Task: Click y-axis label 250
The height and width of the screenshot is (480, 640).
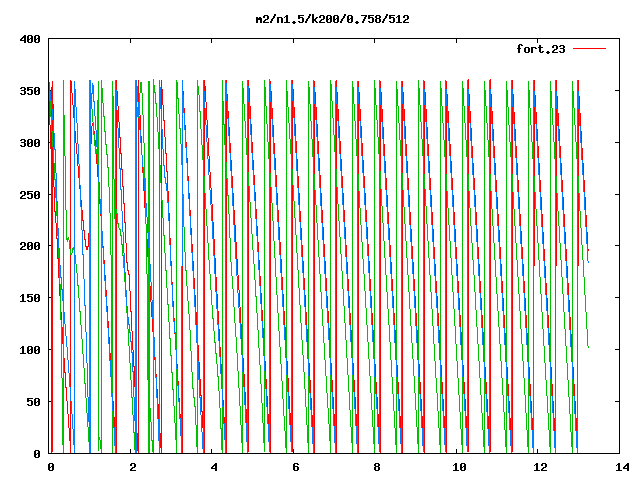Action: 30,195
